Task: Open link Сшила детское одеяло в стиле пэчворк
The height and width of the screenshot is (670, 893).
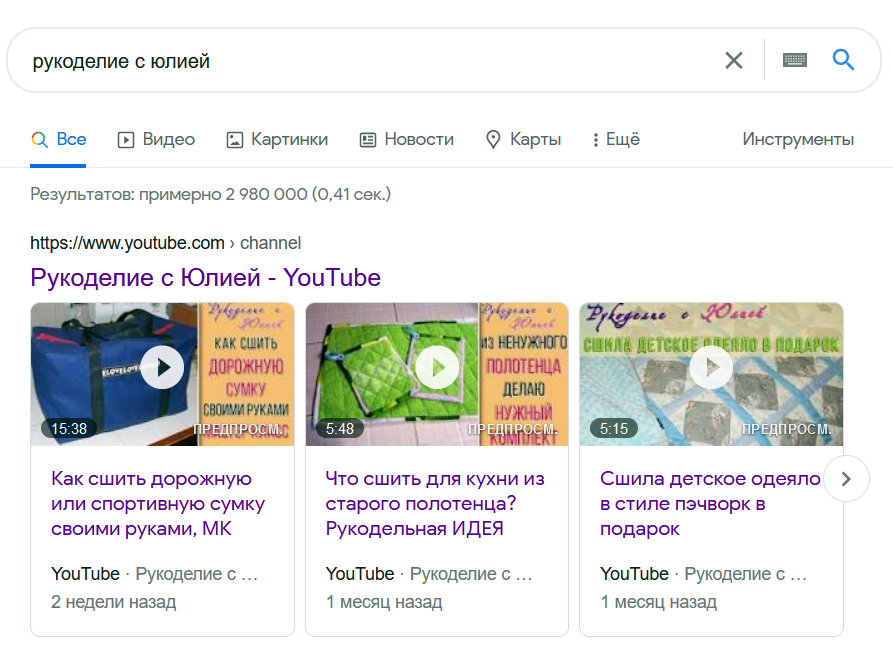Action: [x=710, y=504]
